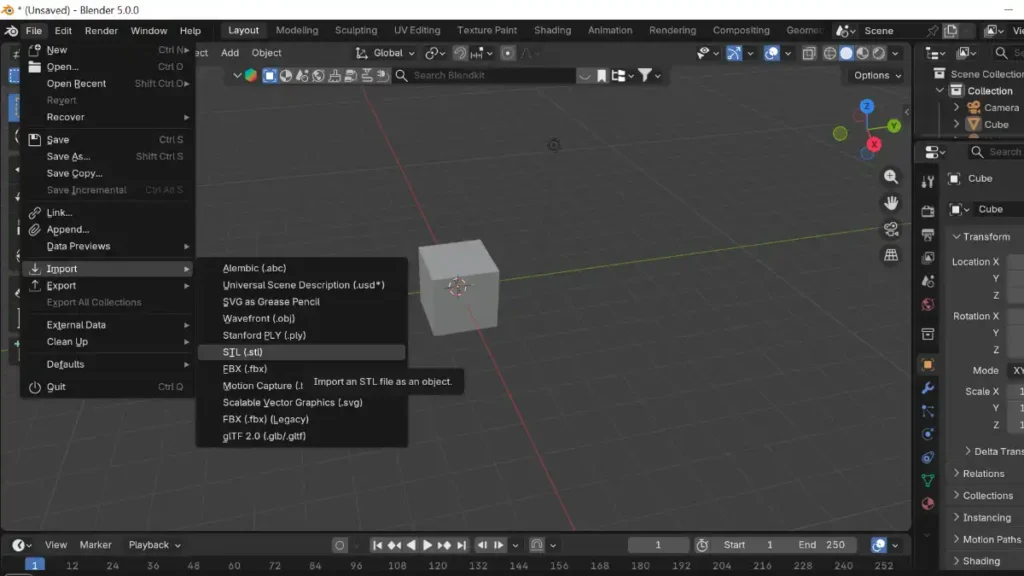Open the Global transform orientation dropdown
Image resolution: width=1024 pixels, height=576 pixels.
click(385, 53)
